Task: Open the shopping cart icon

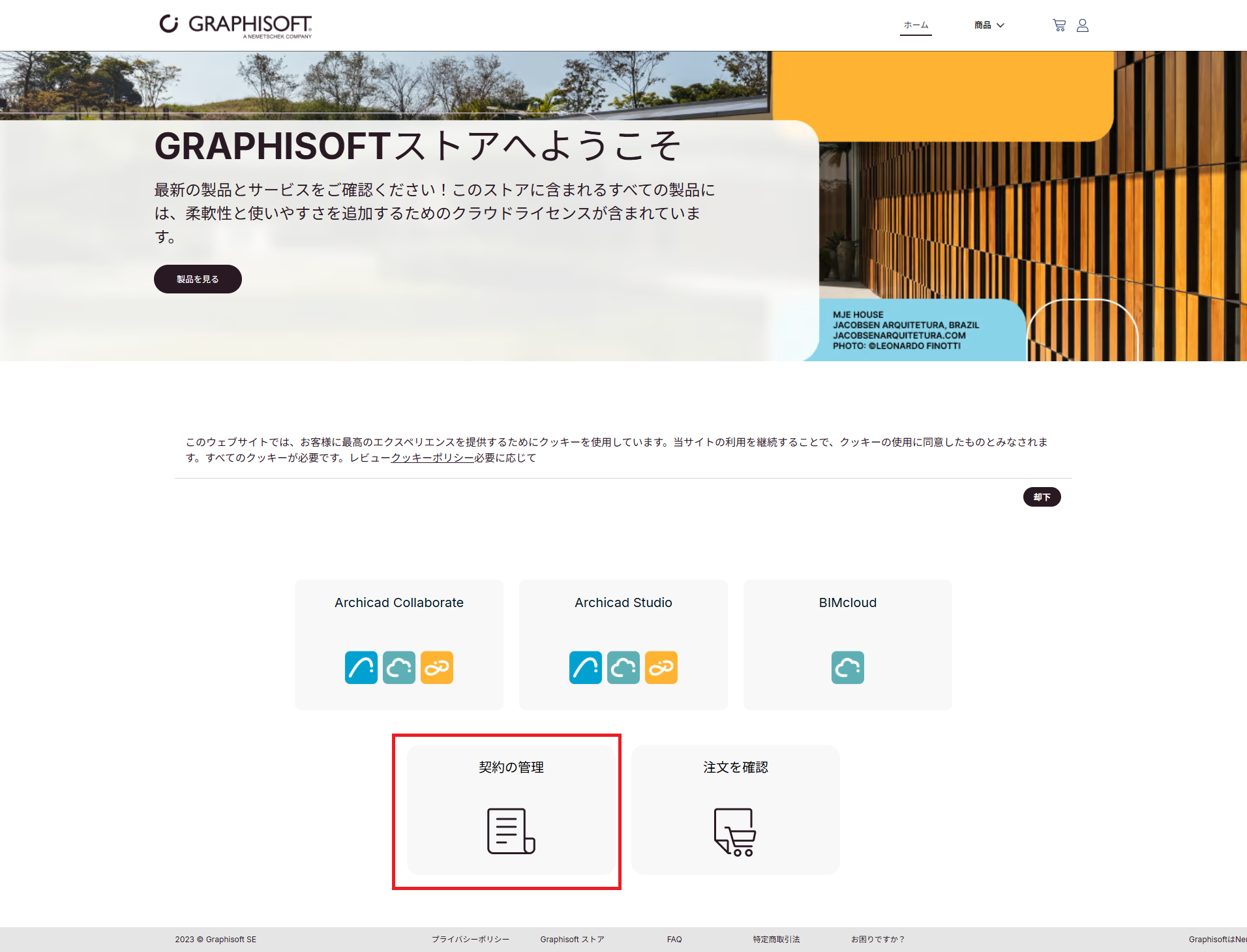Action: click(x=1059, y=25)
